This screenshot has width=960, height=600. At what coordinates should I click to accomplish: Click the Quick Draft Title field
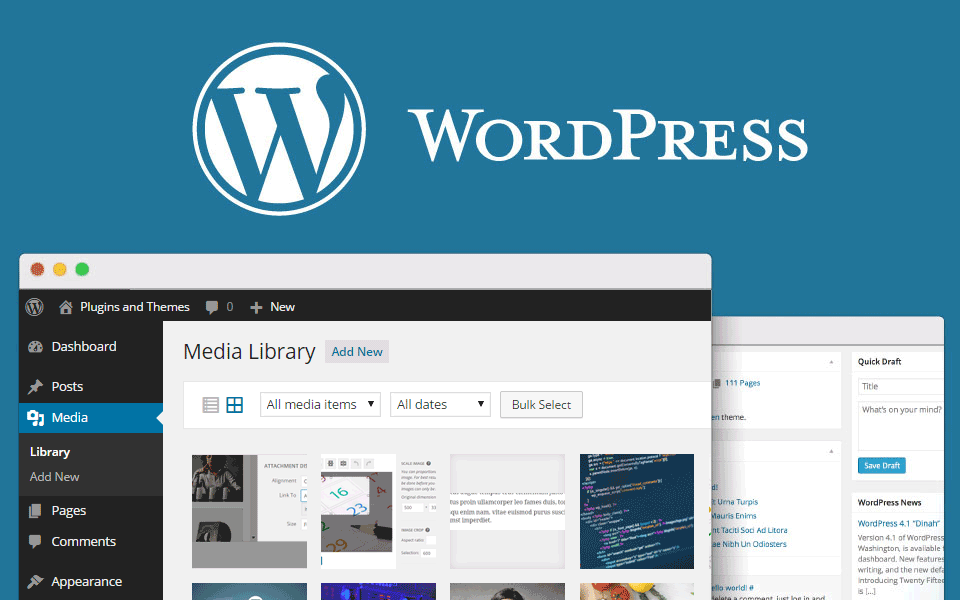point(901,386)
